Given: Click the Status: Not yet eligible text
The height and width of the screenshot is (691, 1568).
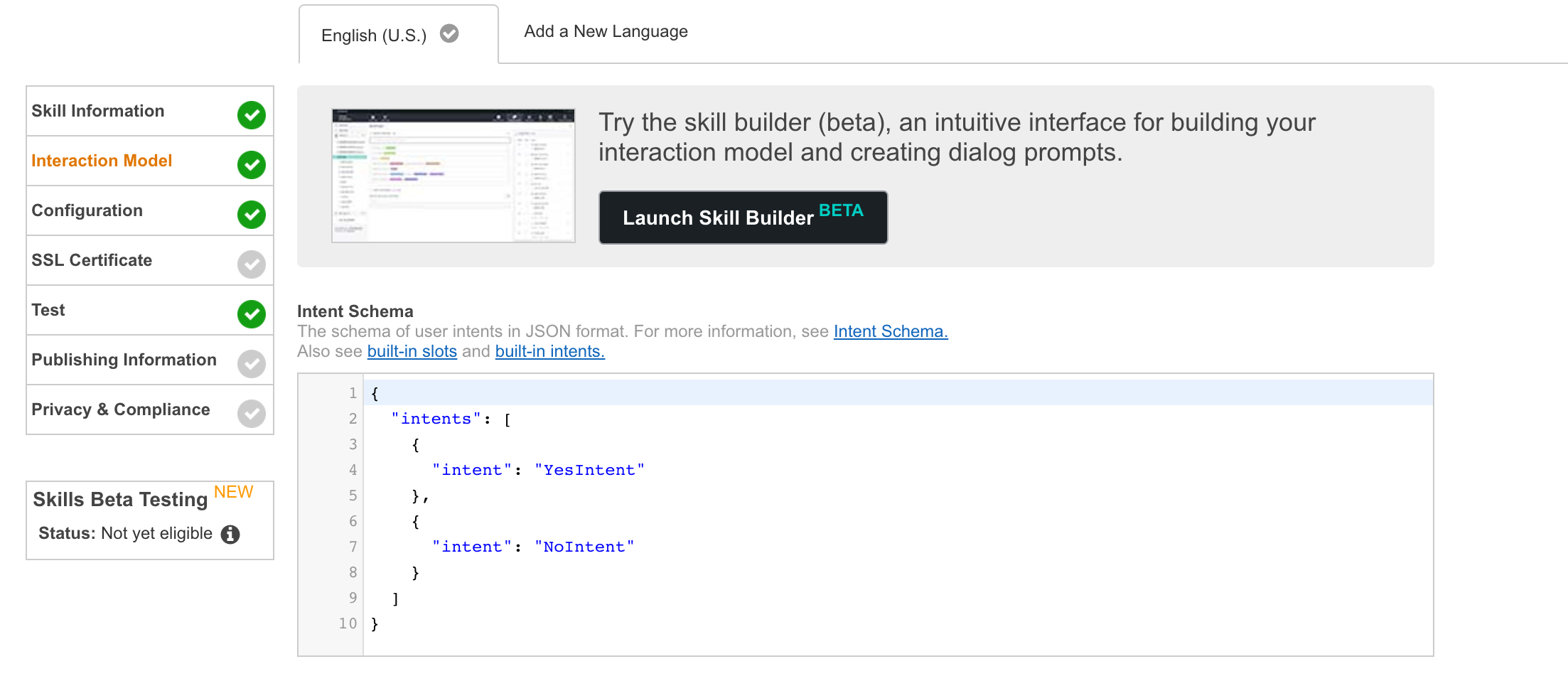Looking at the screenshot, I should 125,533.
